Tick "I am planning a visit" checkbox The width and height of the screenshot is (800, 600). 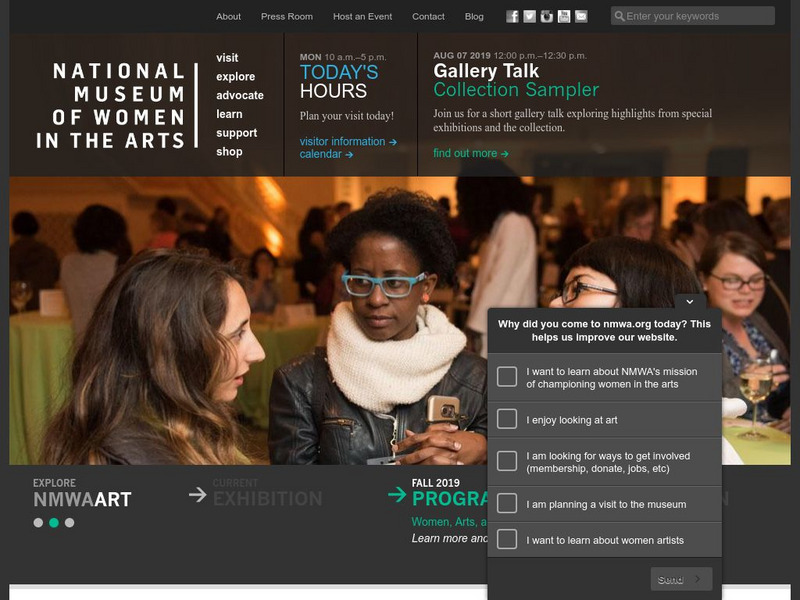point(507,503)
